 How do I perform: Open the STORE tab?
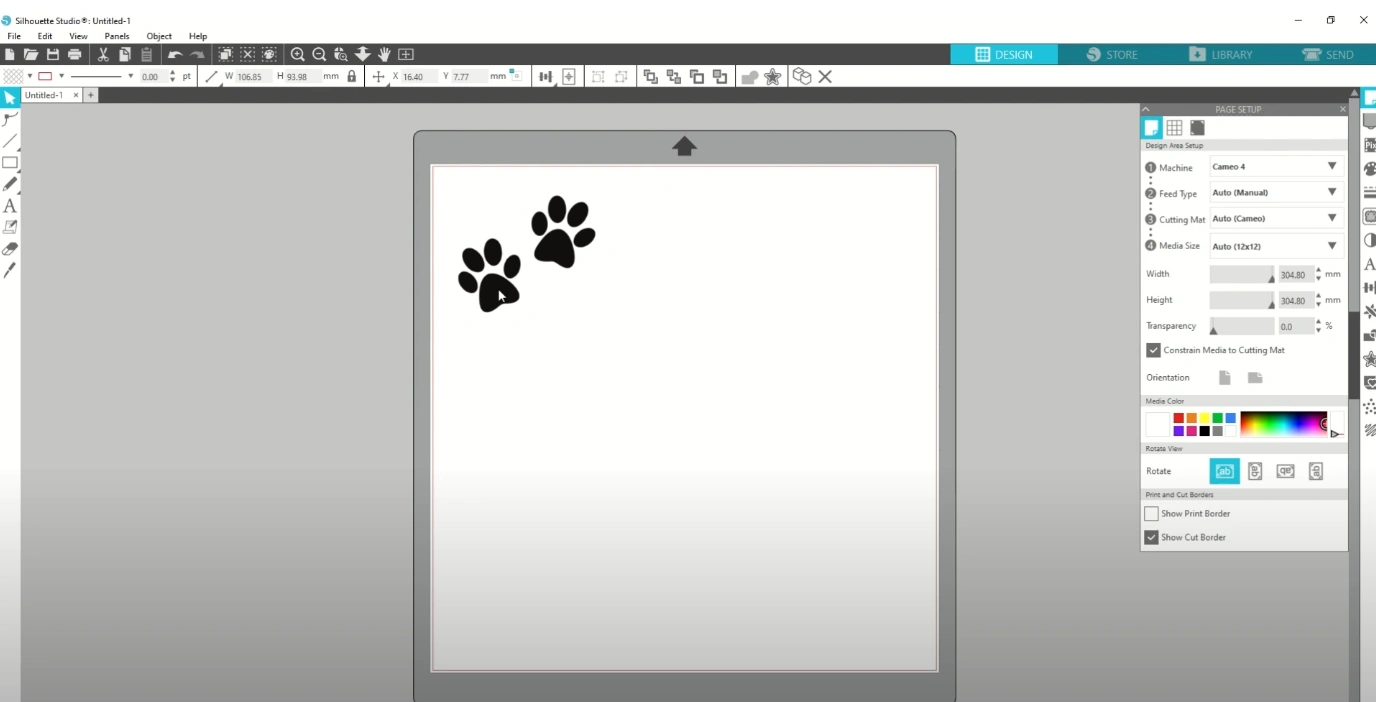click(x=1112, y=54)
